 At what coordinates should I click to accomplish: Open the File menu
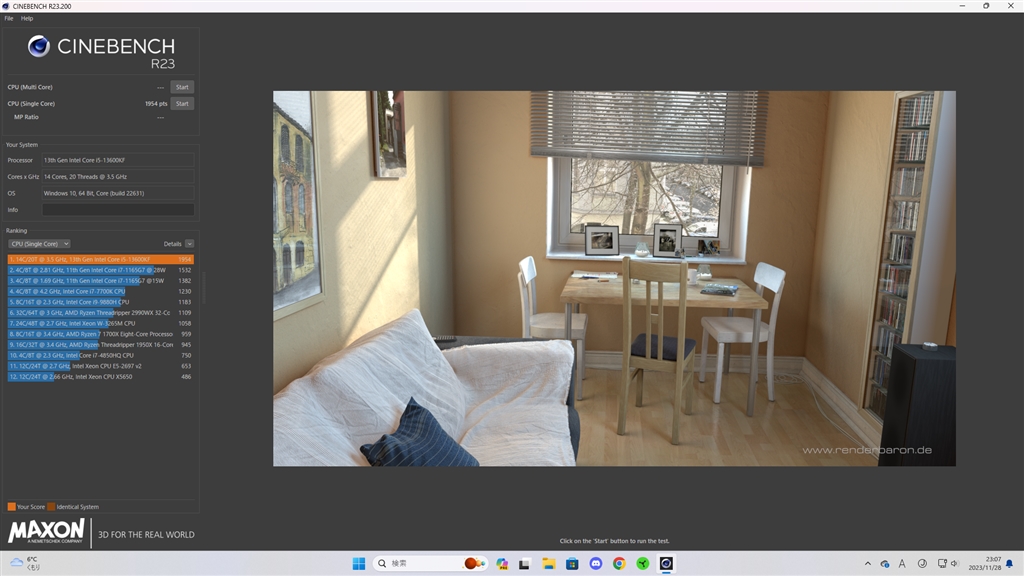pyautogui.click(x=8, y=18)
